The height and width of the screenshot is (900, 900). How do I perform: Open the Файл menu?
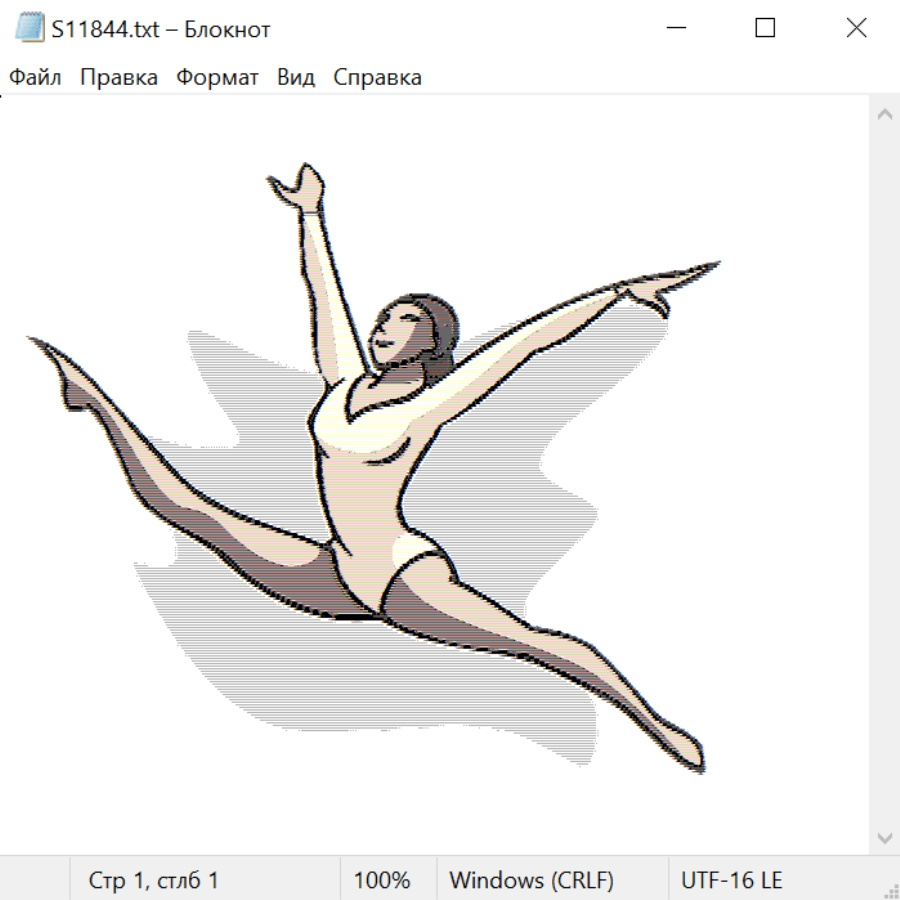point(35,78)
